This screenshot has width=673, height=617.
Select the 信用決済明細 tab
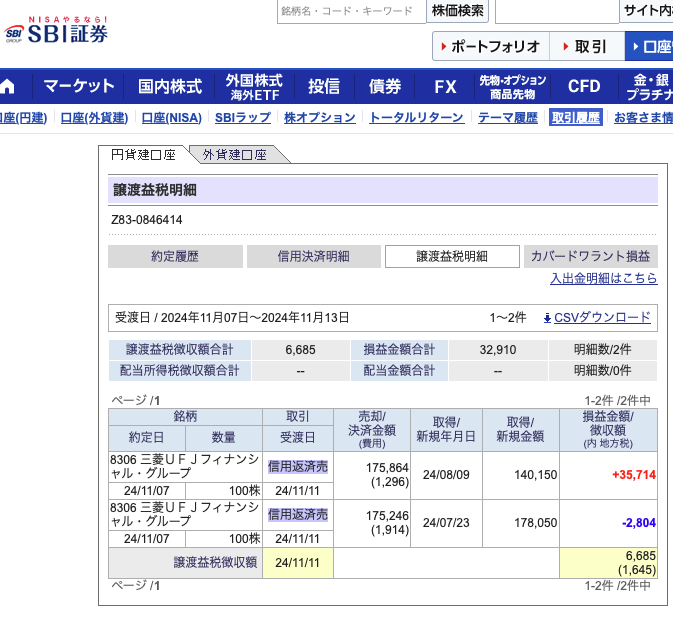(313, 256)
